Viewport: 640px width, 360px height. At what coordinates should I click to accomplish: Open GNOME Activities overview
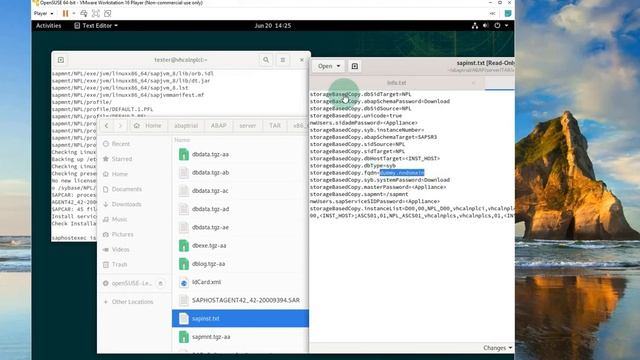point(49,26)
